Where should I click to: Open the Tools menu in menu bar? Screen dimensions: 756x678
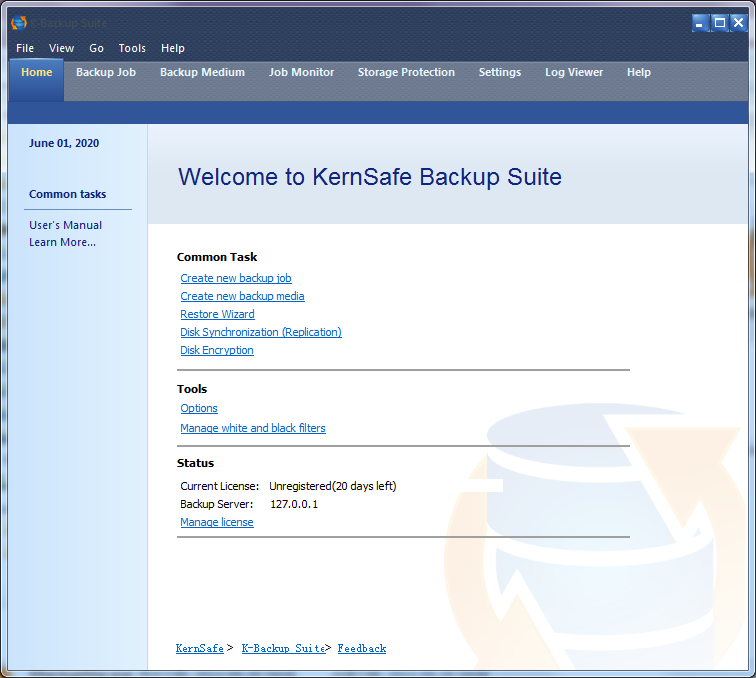(132, 48)
